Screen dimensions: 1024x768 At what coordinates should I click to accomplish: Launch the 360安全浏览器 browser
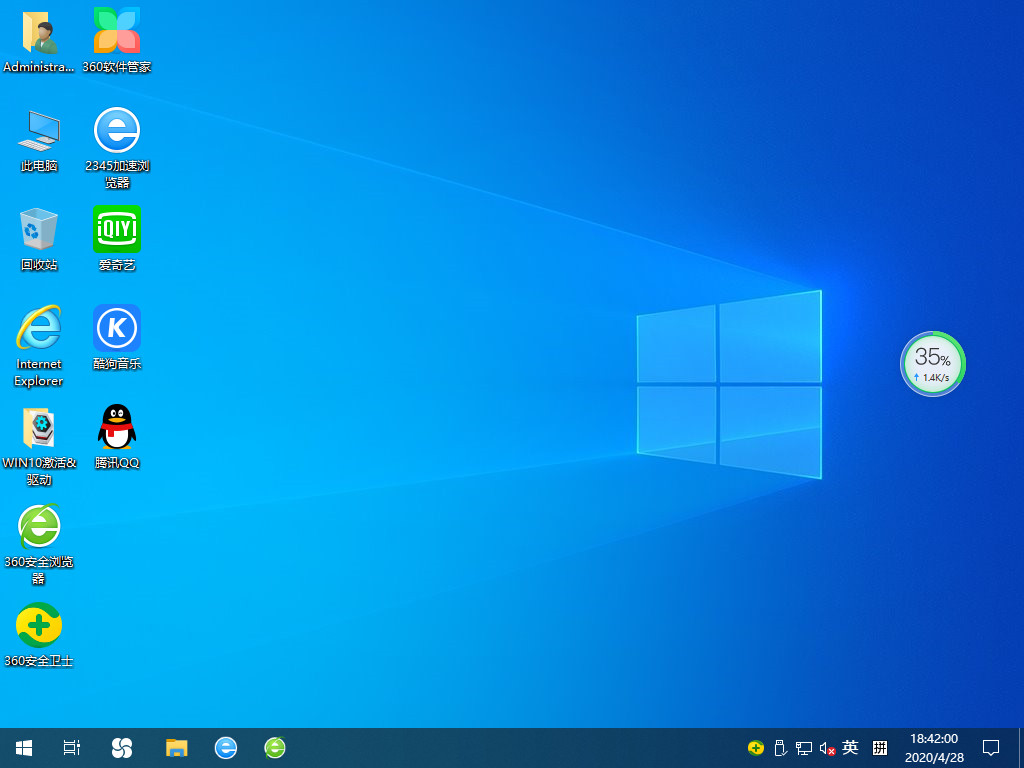coord(39,527)
